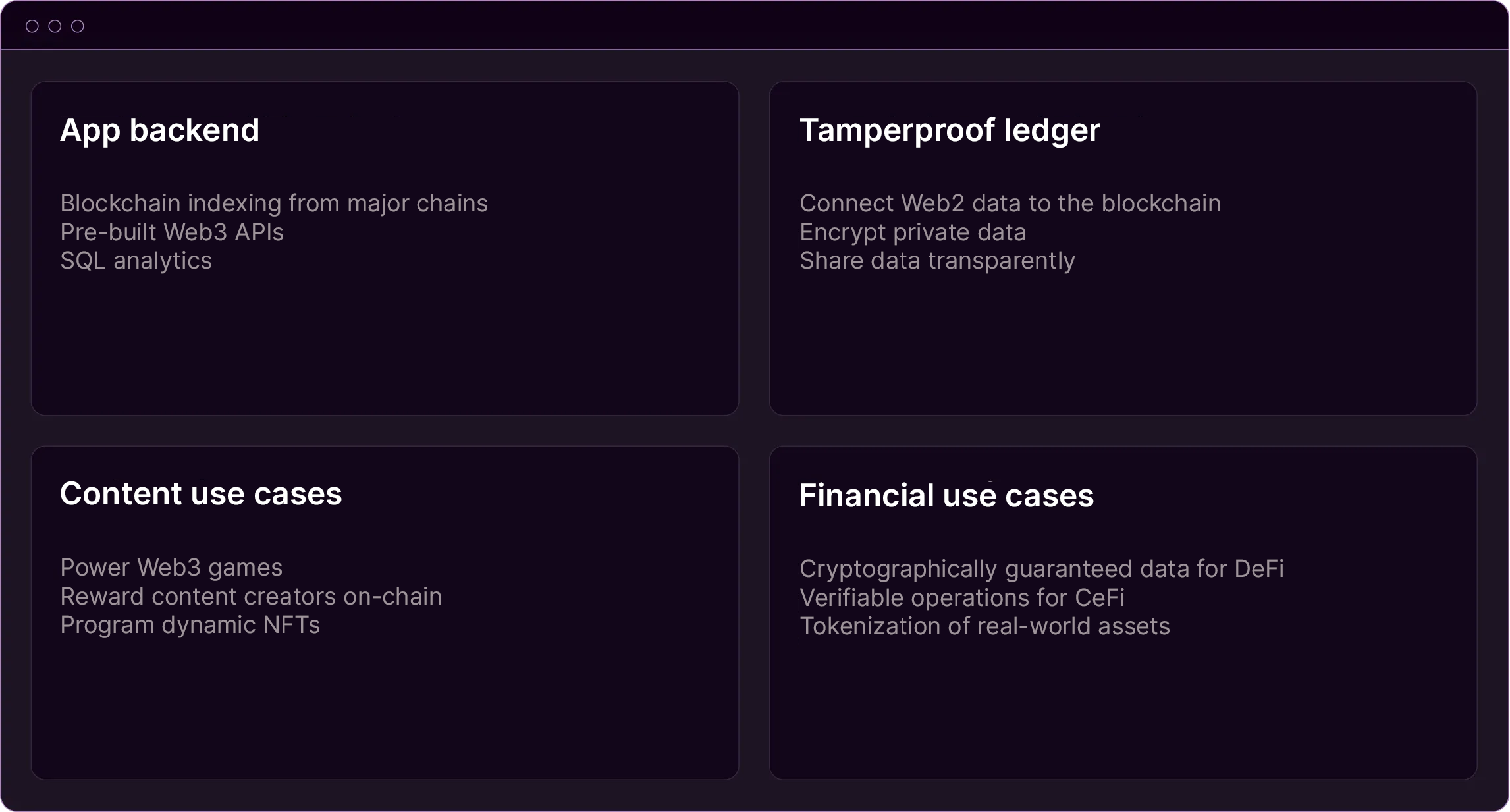Click the third window control circle
This screenshot has width=1510, height=812.
(78, 26)
